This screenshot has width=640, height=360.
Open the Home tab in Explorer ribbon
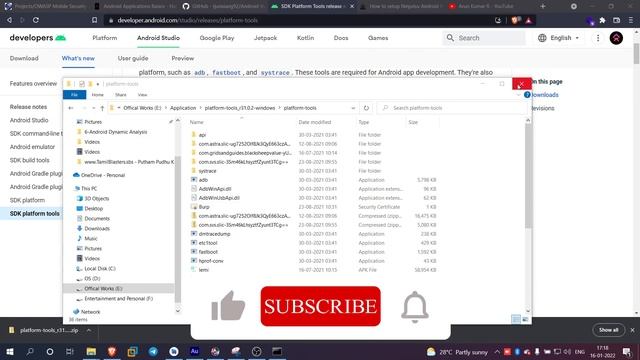[x=98, y=95]
